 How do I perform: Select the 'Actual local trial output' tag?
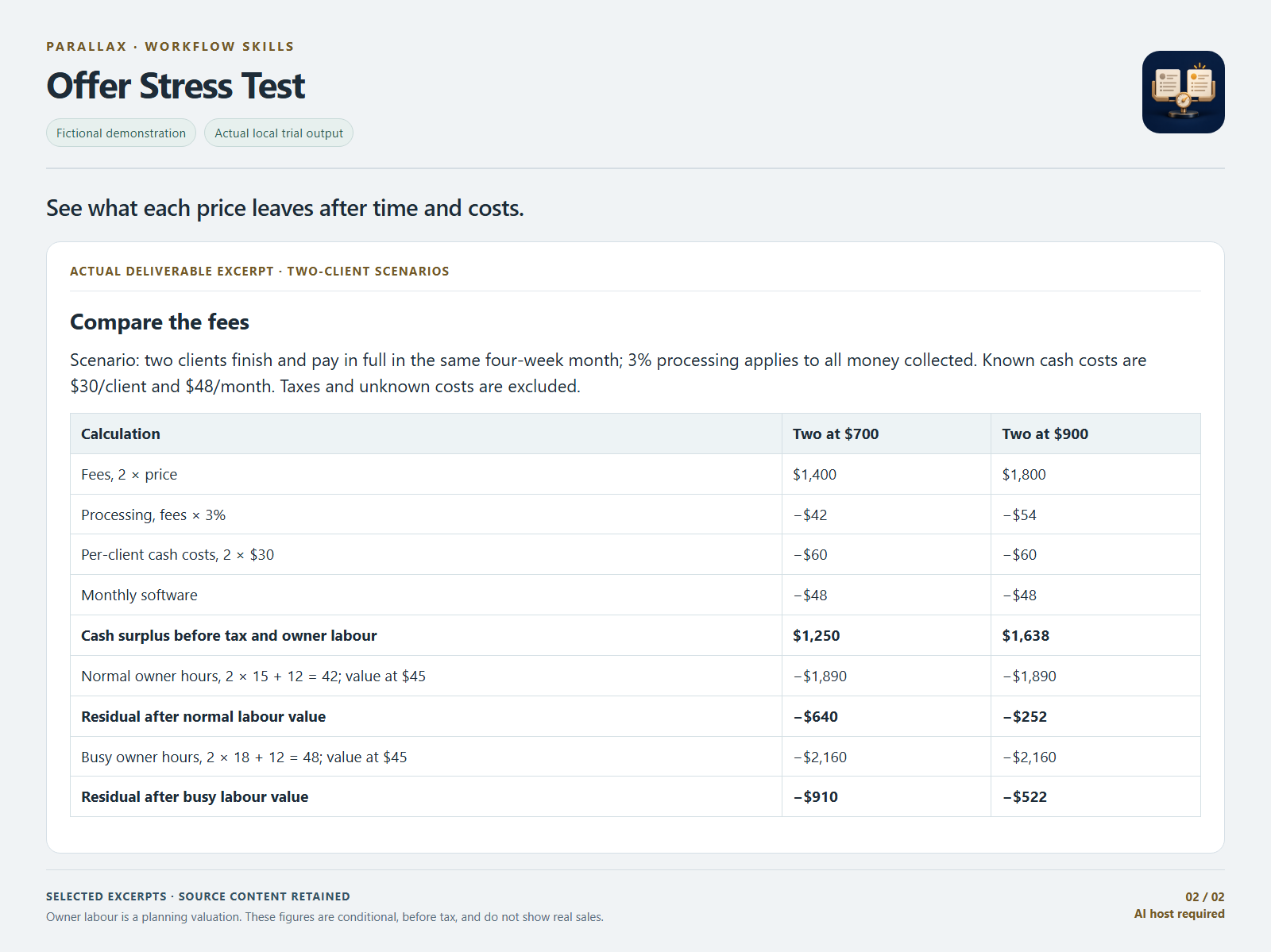279,133
